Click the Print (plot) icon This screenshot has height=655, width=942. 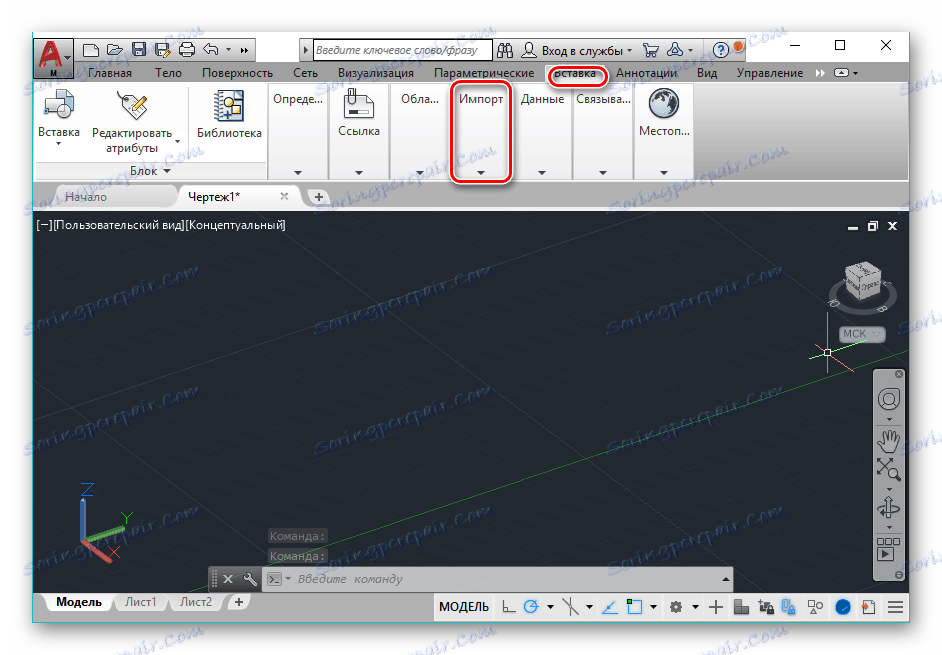coord(187,50)
